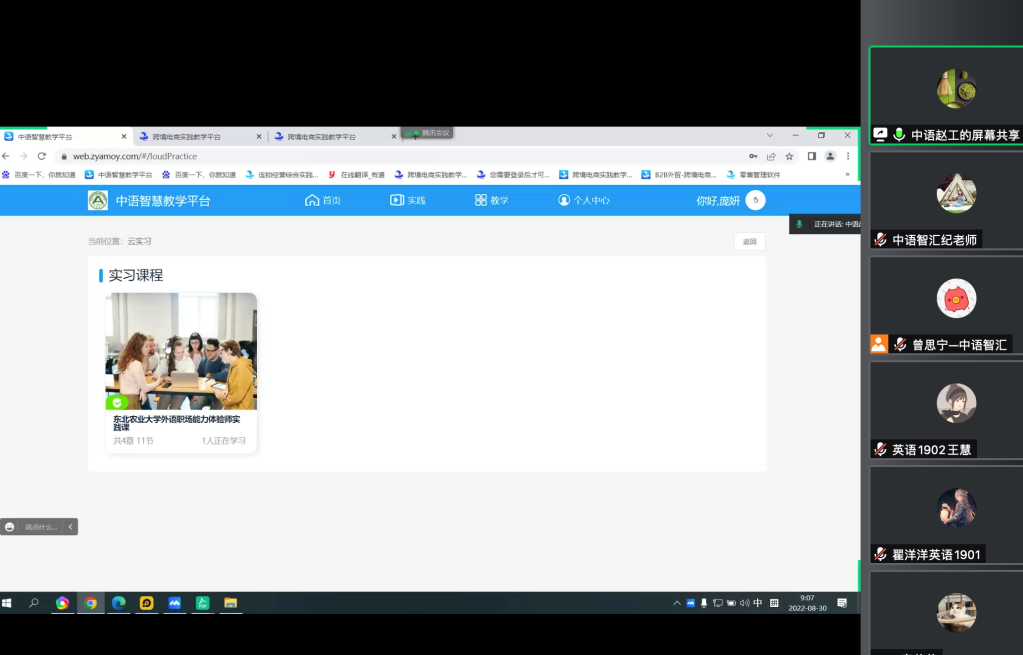Viewport: 1023px width, 655px height.
Task: Select avatar of 曾思宁—中语智汇
Action: (956, 299)
